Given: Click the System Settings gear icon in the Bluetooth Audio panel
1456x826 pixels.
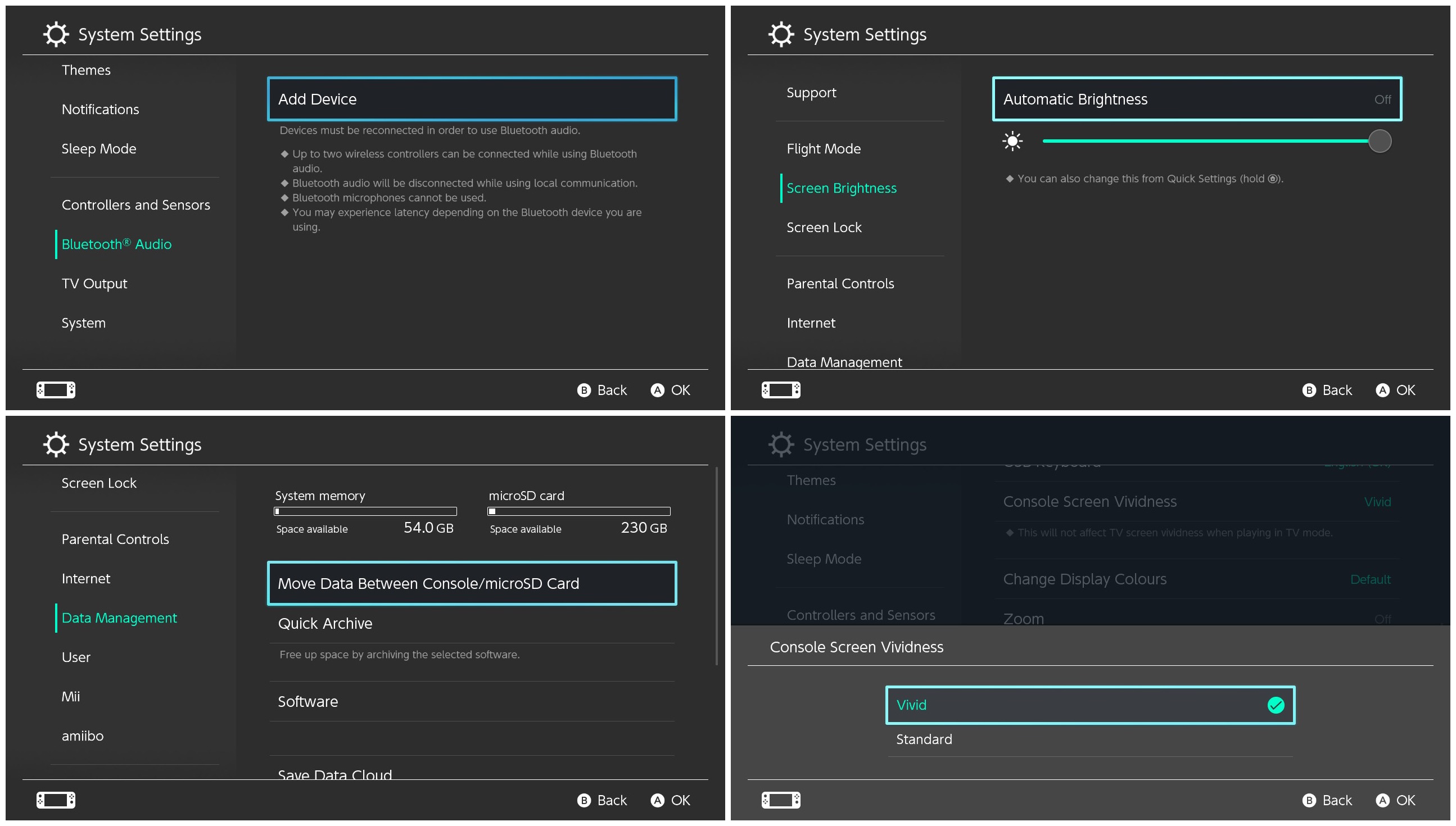Looking at the screenshot, I should [x=56, y=34].
